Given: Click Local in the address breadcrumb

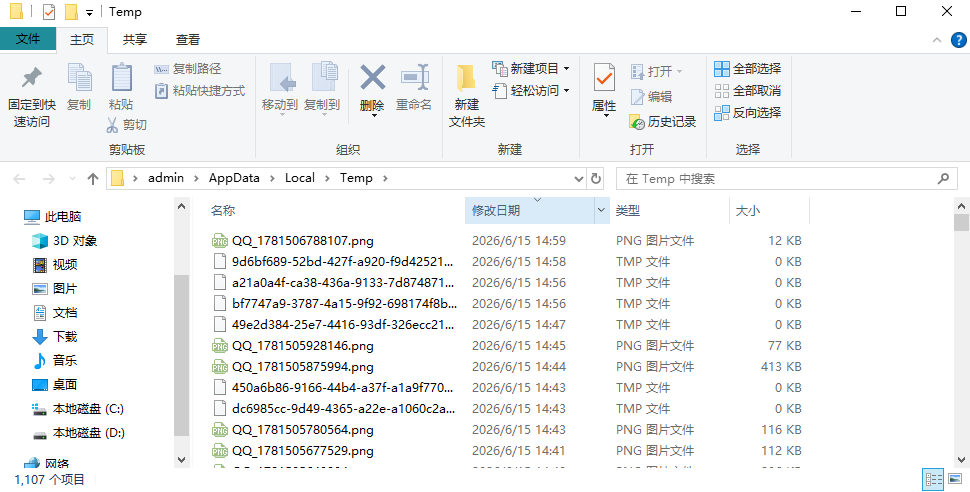Looking at the screenshot, I should [x=299, y=178].
